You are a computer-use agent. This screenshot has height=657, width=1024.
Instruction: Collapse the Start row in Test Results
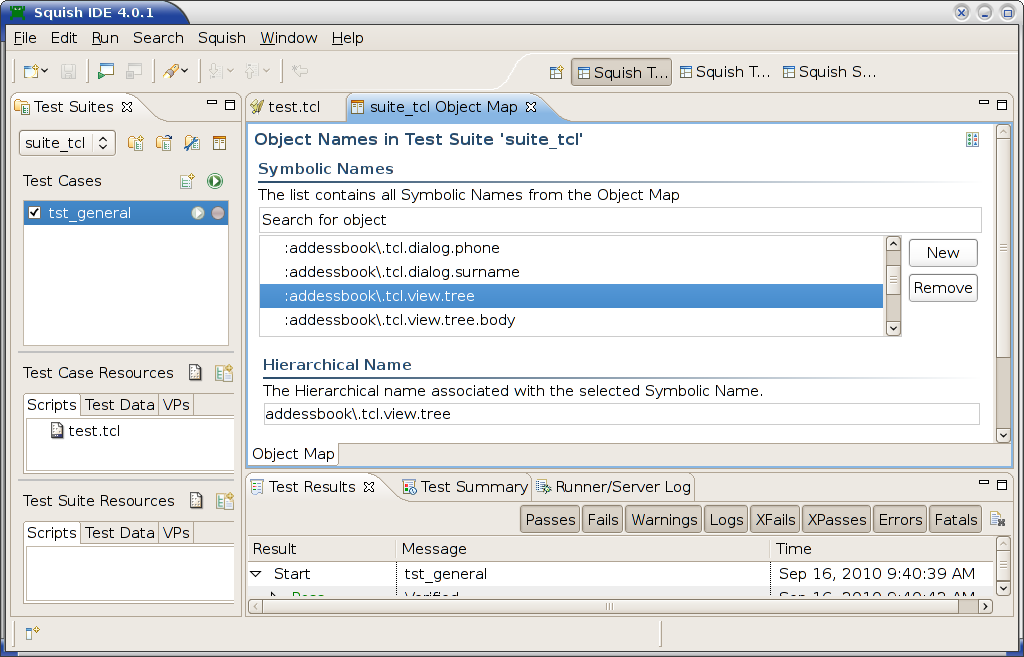coord(256,574)
